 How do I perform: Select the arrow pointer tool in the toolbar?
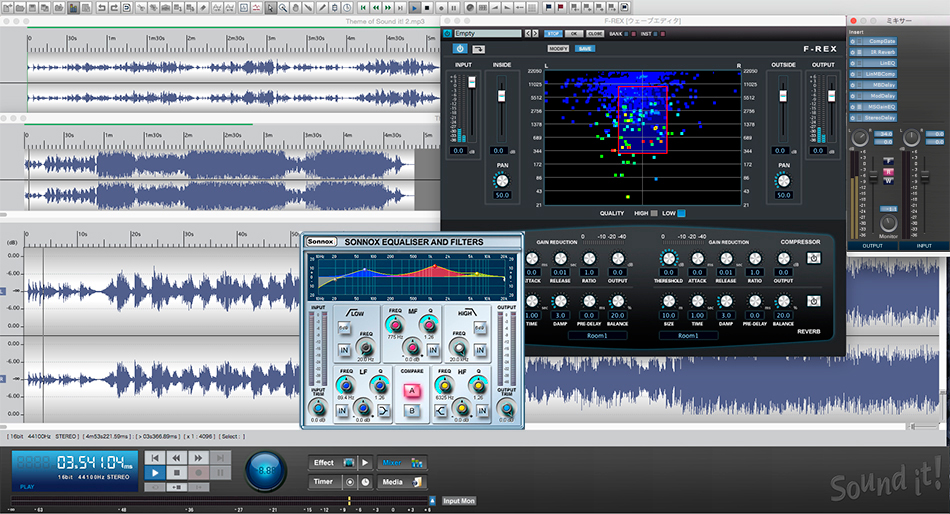click(x=271, y=8)
